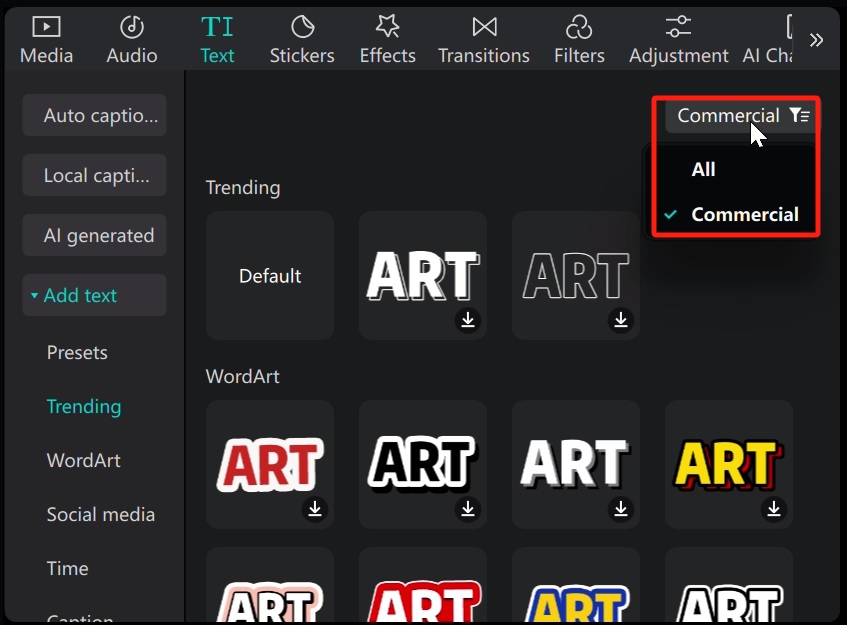The width and height of the screenshot is (847, 625).
Task: Choose the Default text thumbnail
Action: 270,276
